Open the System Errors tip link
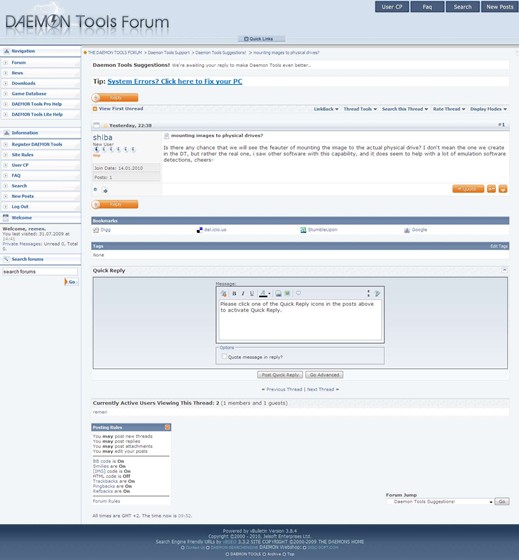Screen dimensions: 519x560 click(x=175, y=81)
